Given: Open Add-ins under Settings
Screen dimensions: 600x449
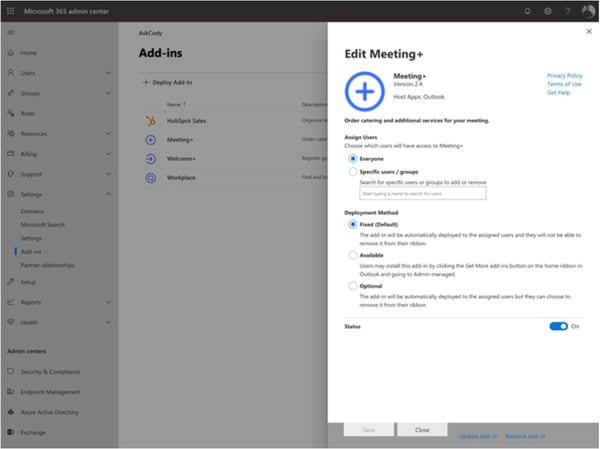Looking at the screenshot, I should pyautogui.click(x=31, y=251).
